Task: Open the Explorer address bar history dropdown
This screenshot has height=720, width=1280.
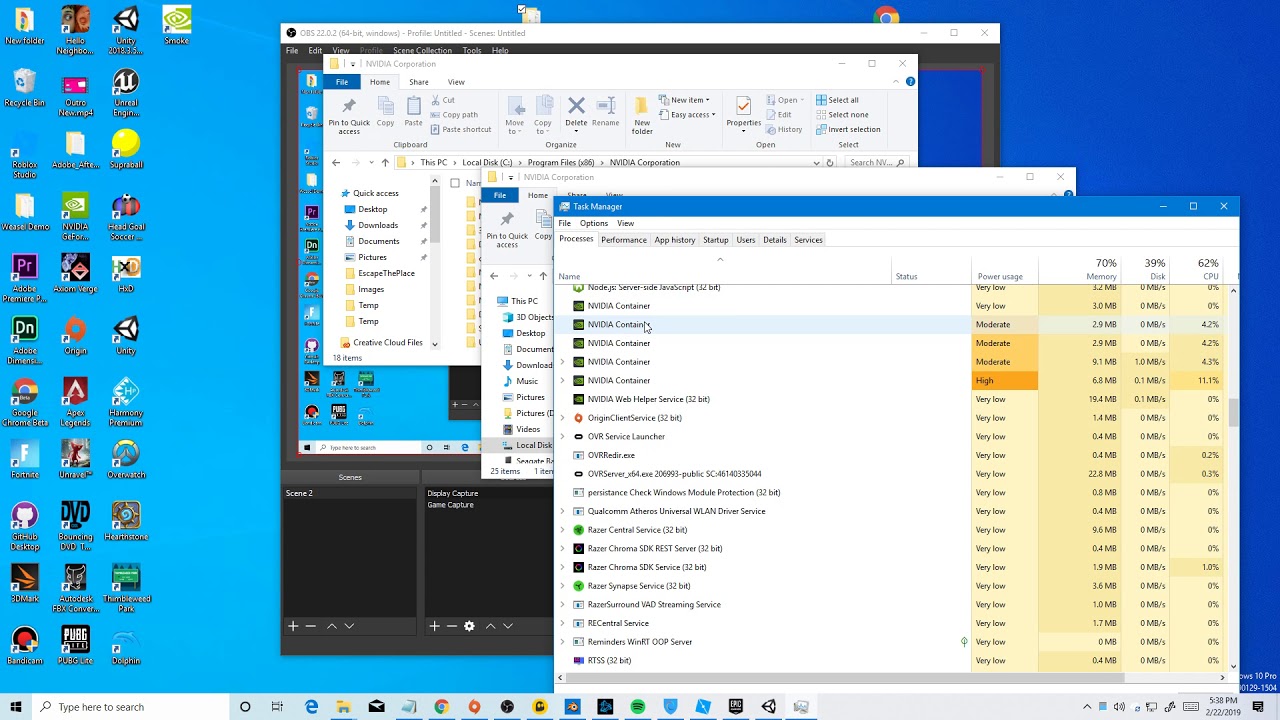Action: [x=816, y=163]
